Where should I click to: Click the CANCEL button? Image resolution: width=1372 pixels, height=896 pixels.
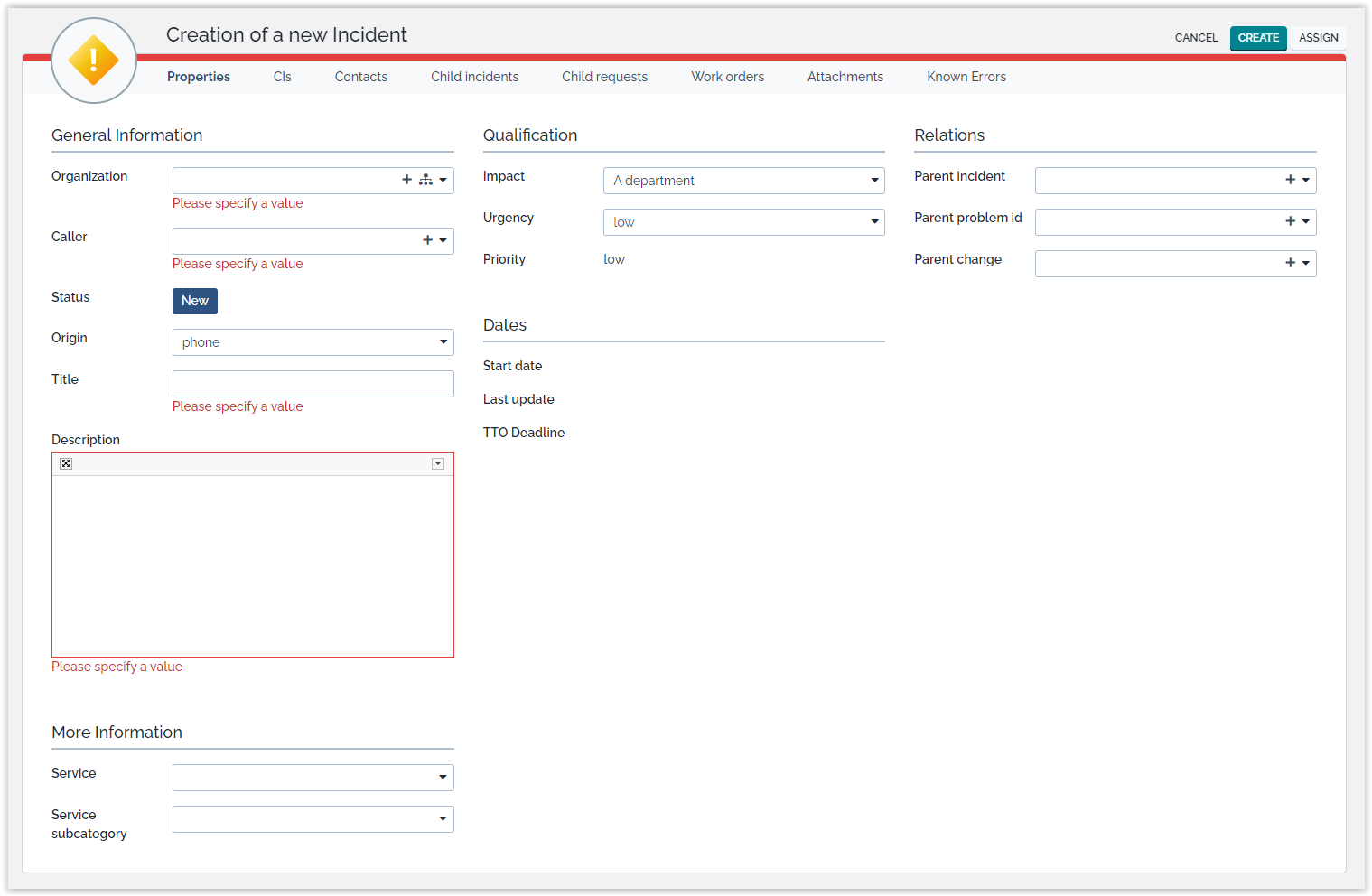coord(1196,38)
